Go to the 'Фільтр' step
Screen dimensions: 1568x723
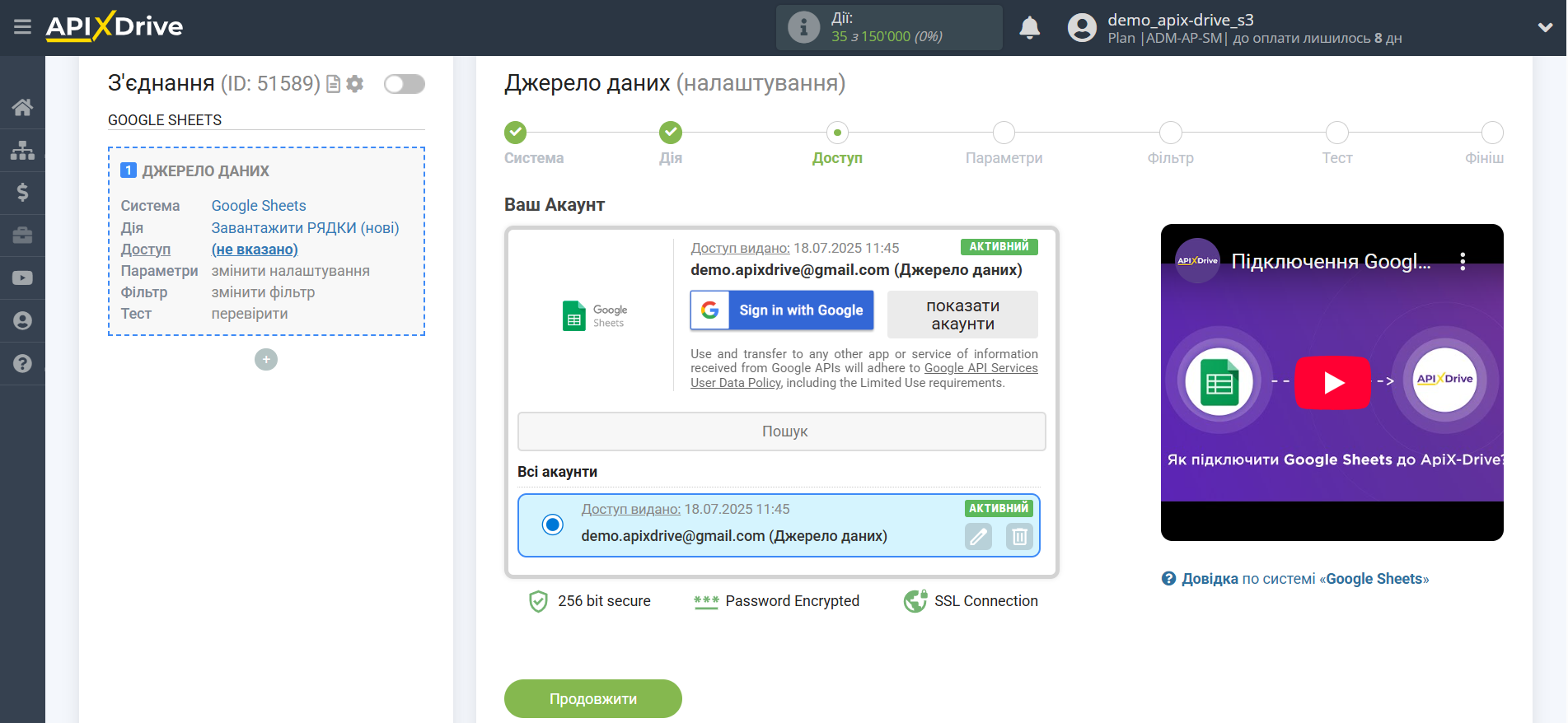tap(1170, 133)
